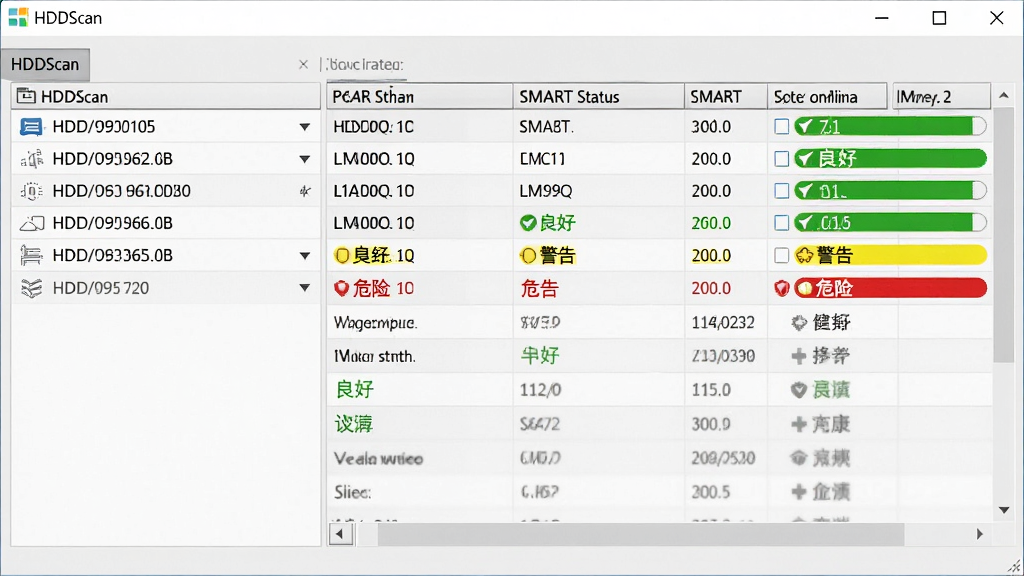
Task: Click green check icon beside 良好 status
Action: point(528,223)
